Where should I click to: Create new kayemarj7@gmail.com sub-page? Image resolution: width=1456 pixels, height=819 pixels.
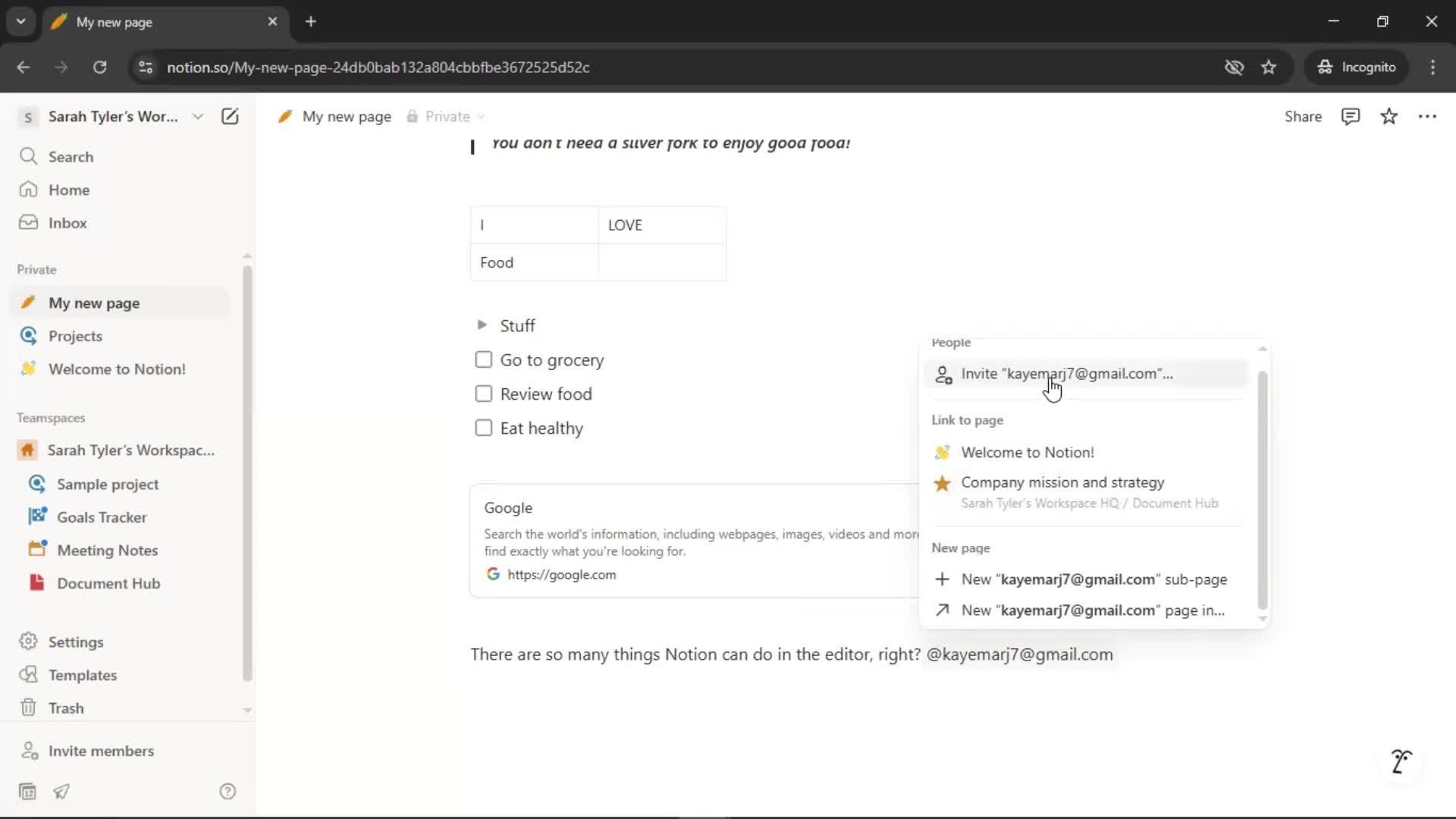coord(1086,579)
